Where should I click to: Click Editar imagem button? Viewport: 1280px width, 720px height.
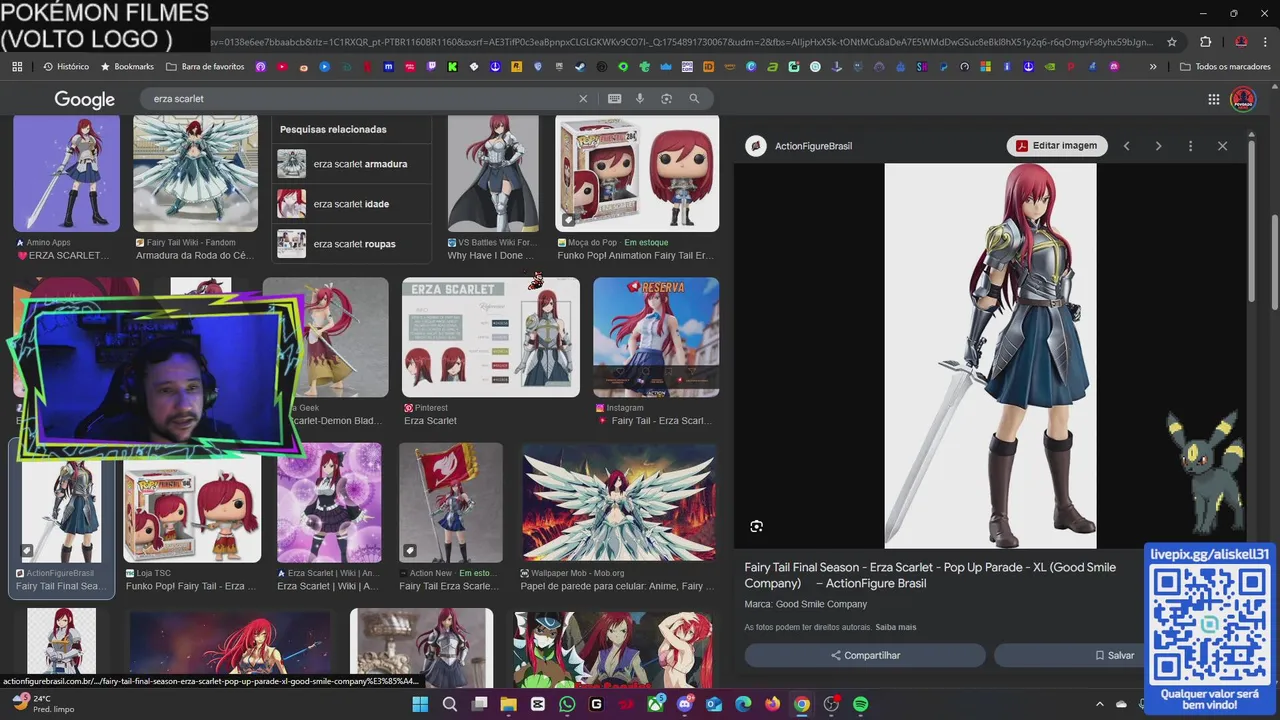1056,146
